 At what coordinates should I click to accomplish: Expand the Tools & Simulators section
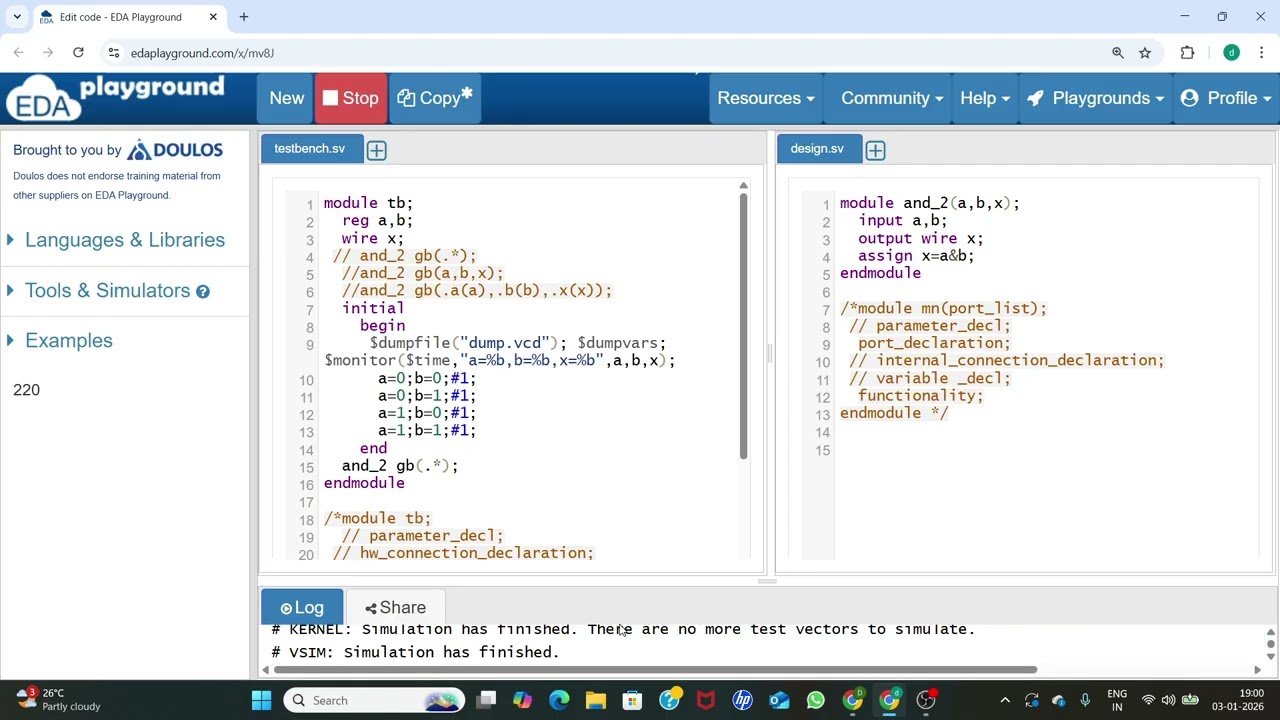click(x=107, y=291)
